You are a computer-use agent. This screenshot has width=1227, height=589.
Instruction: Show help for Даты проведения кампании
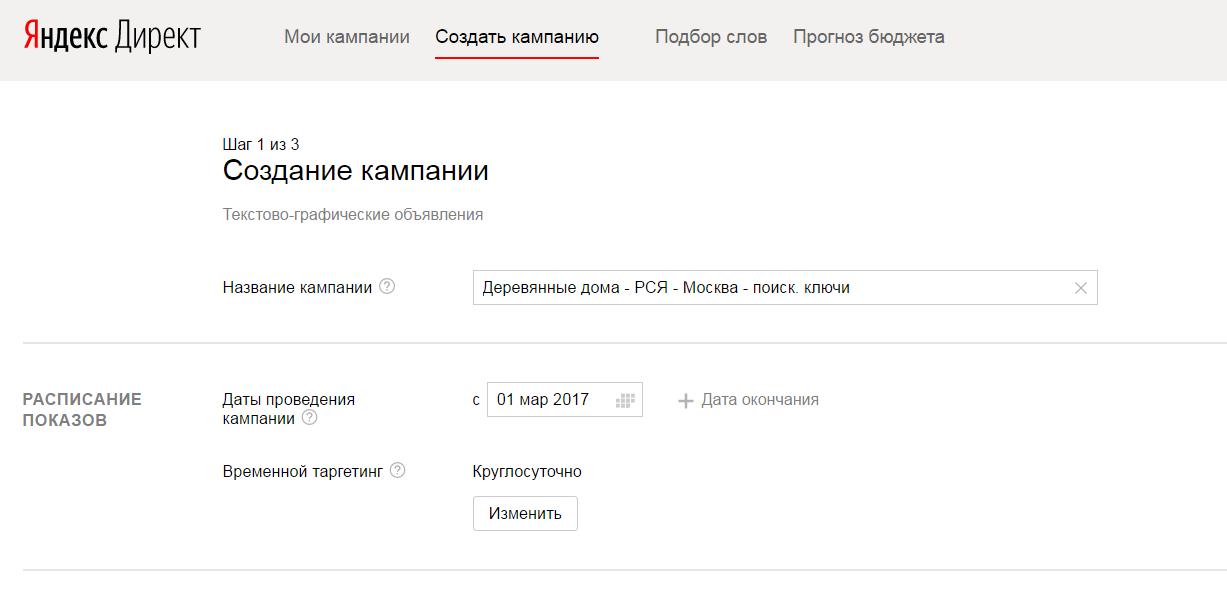pyautogui.click(x=309, y=418)
